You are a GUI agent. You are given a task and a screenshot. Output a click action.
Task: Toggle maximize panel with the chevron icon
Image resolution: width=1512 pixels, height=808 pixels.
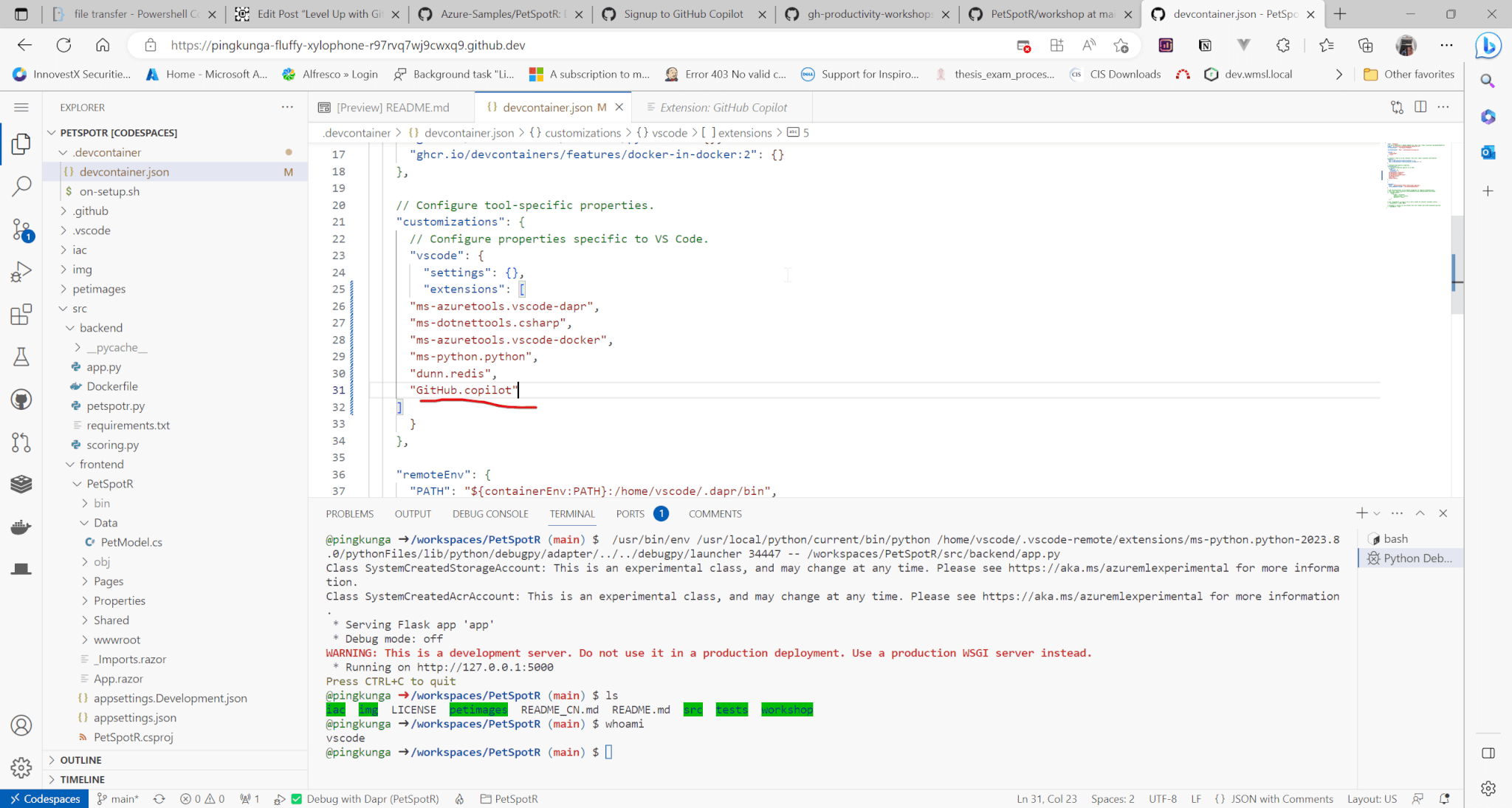point(1419,513)
